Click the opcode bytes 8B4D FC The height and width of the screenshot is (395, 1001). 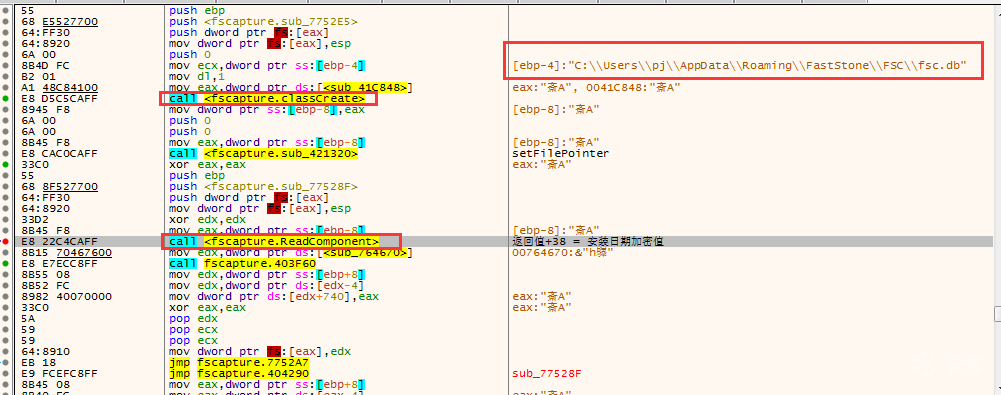click(45, 66)
